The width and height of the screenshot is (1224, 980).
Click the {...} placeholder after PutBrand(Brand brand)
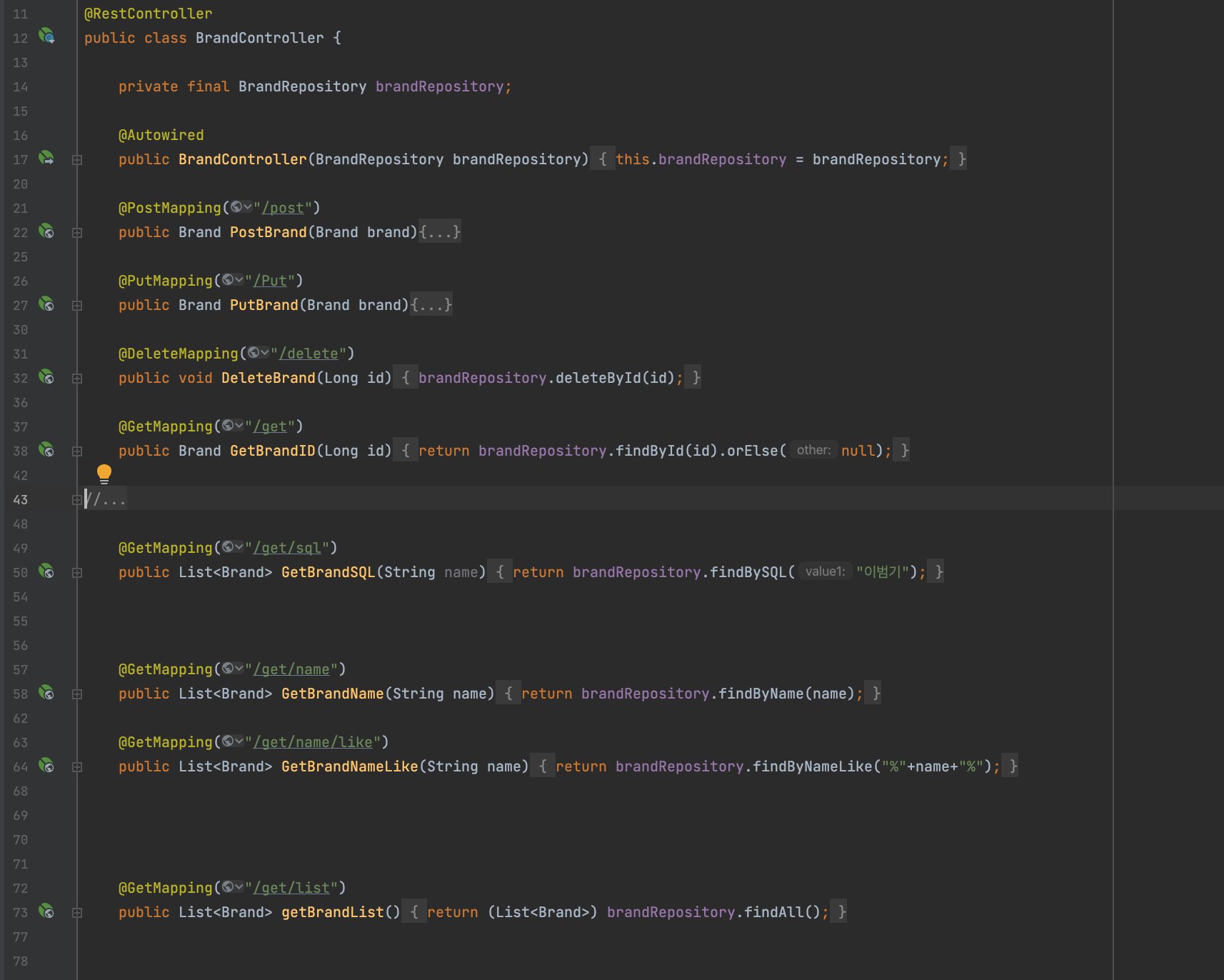(x=431, y=304)
